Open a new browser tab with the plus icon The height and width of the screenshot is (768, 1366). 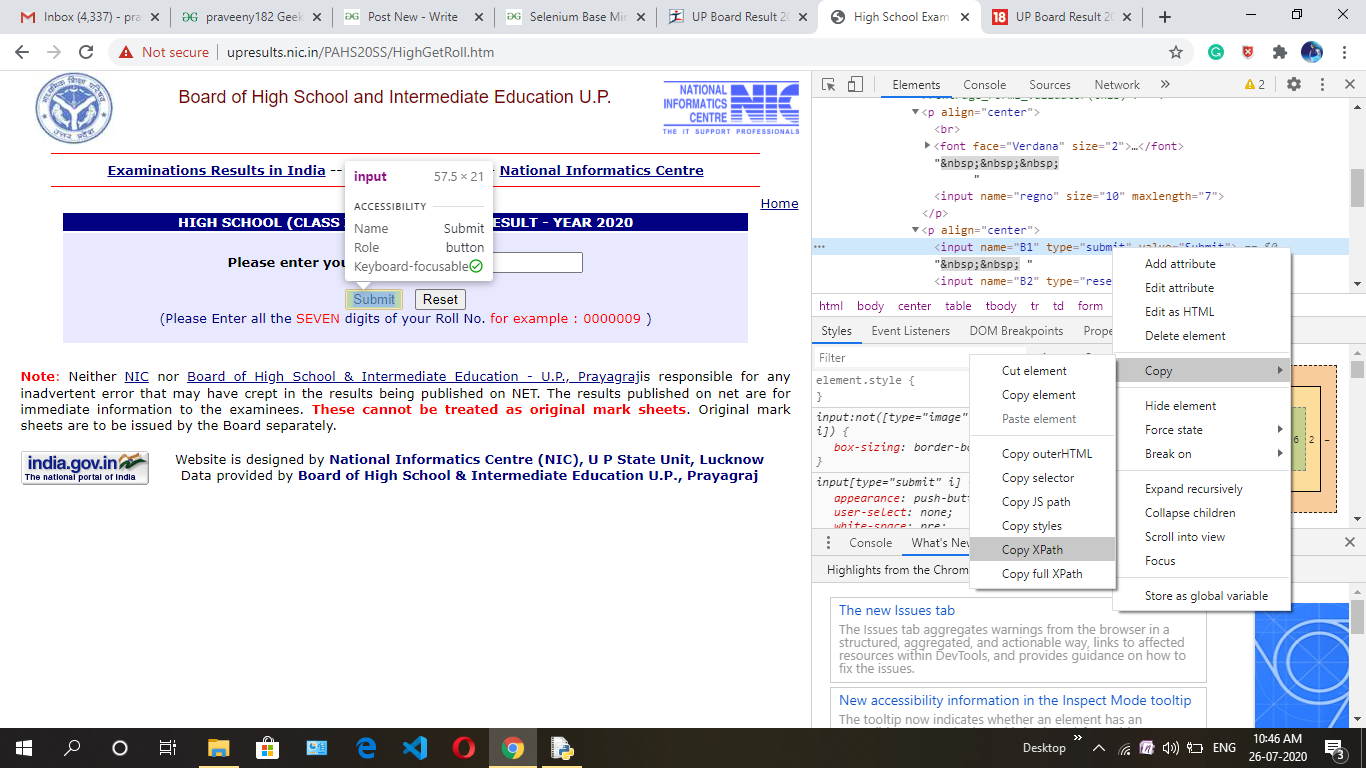point(1164,17)
